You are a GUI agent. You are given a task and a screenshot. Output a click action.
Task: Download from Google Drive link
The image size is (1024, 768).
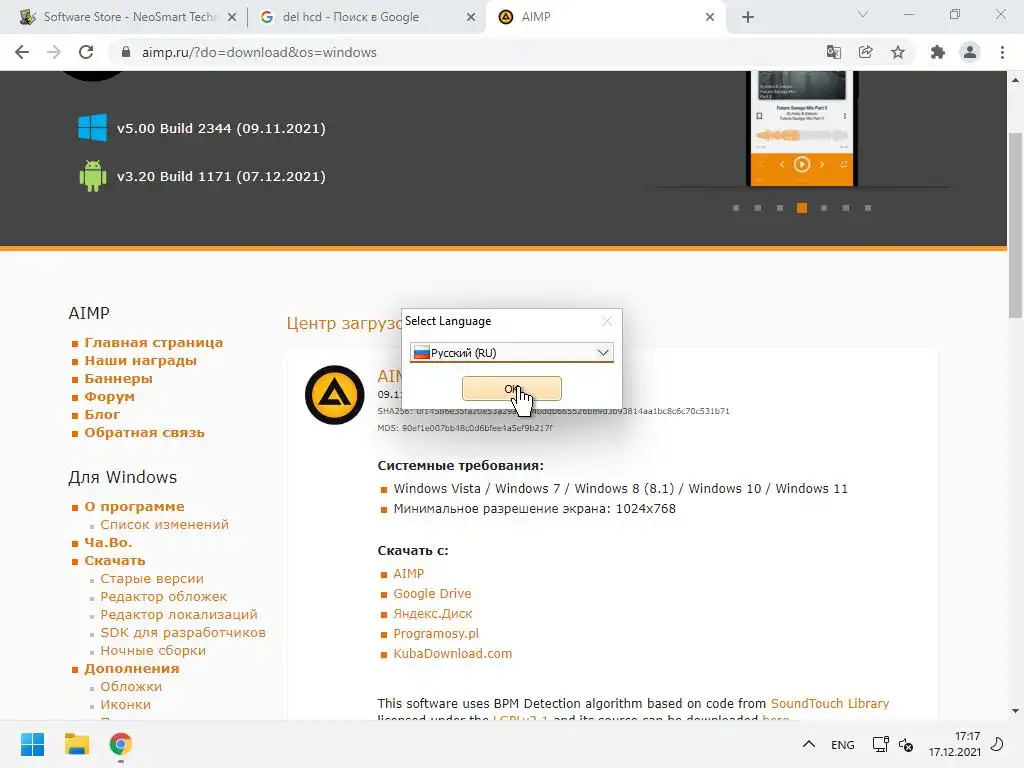432,594
